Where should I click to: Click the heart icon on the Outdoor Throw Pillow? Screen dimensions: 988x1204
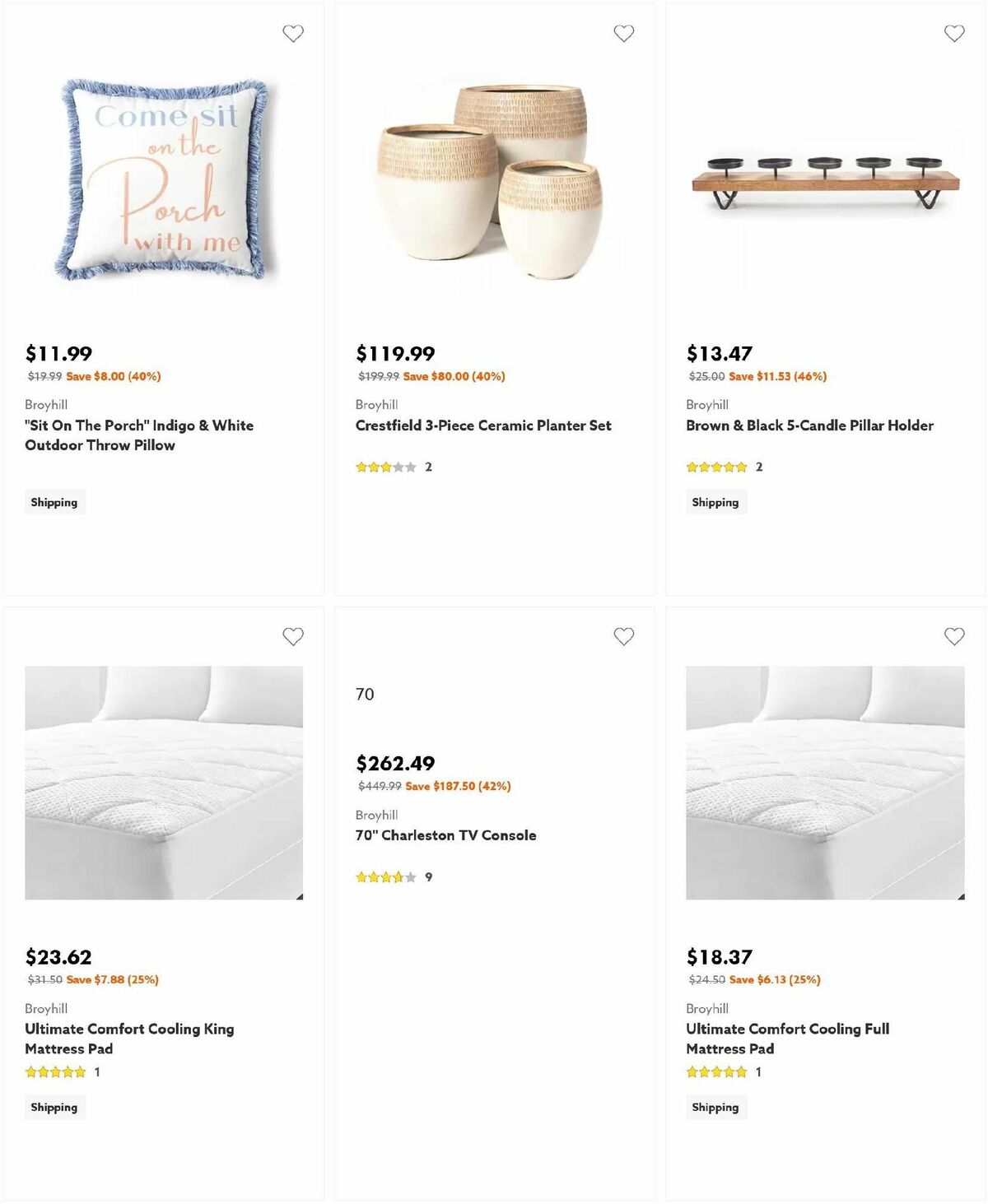click(292, 33)
